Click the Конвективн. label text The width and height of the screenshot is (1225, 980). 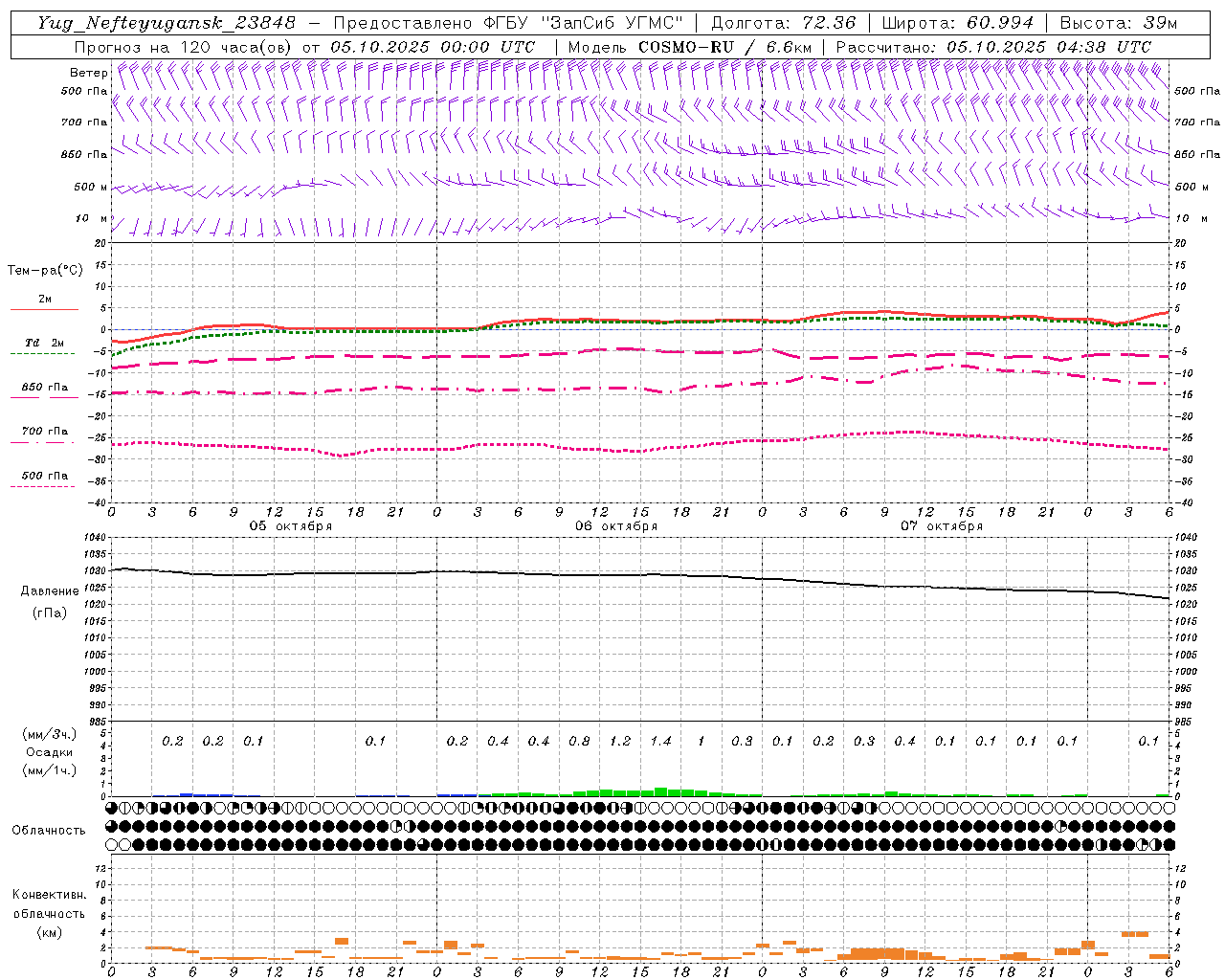tap(49, 895)
